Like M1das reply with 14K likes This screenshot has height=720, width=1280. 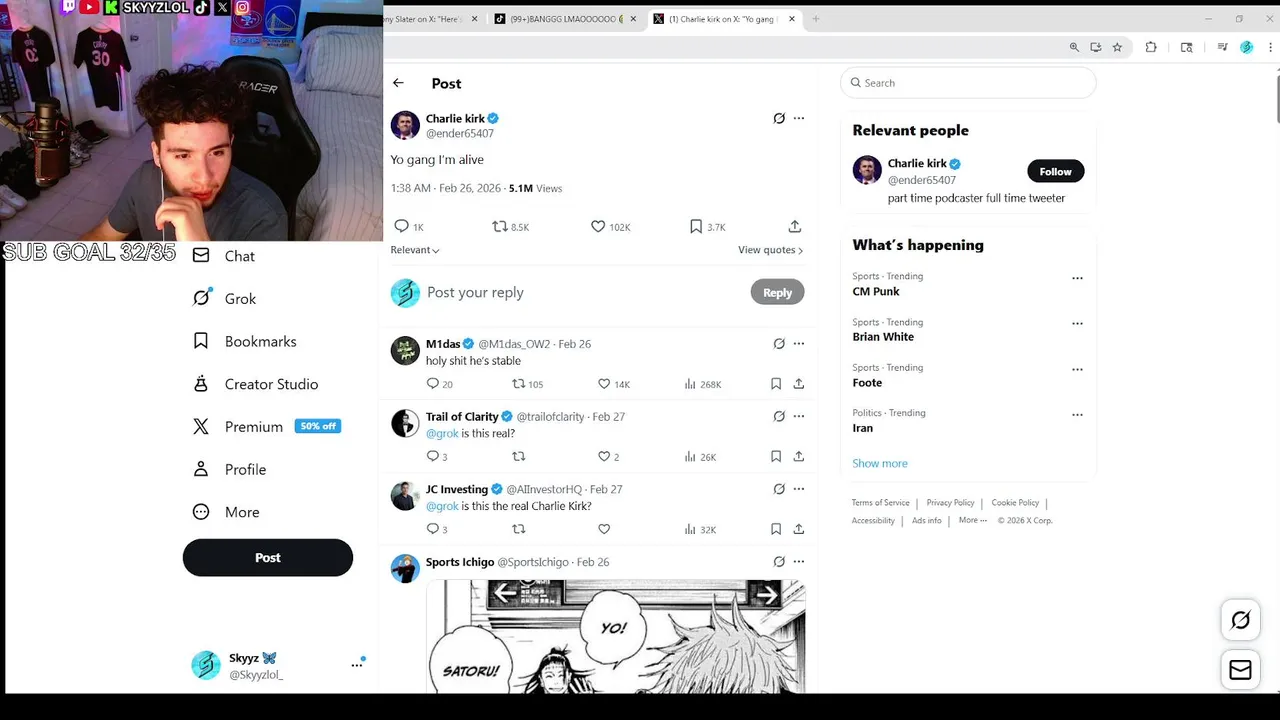point(604,384)
